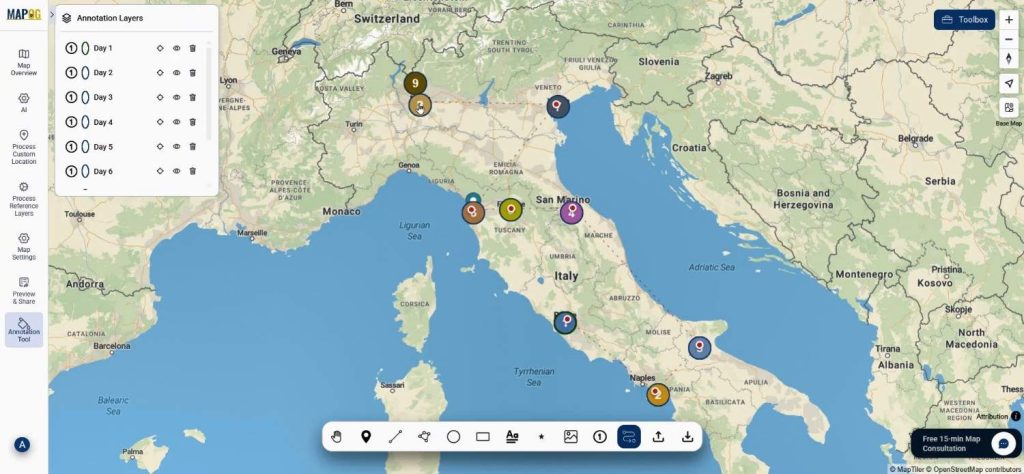Delete the Day 5 layer
The width and height of the screenshot is (1024, 474).
(193, 147)
